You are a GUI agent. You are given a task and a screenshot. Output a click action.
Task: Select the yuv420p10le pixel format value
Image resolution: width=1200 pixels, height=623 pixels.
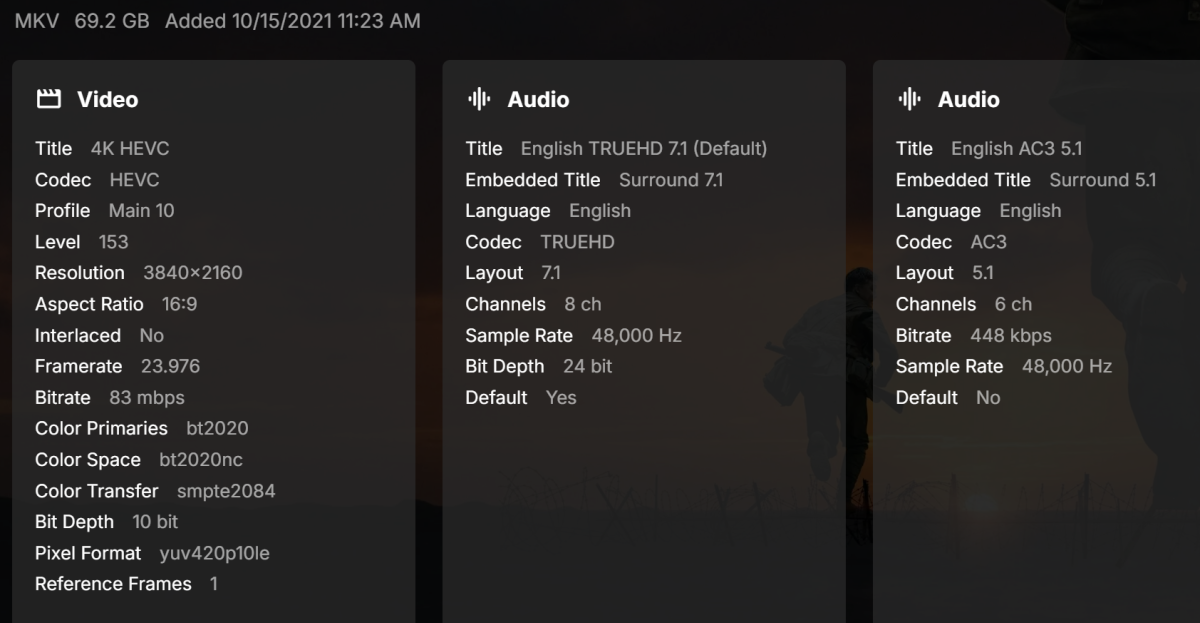214,552
